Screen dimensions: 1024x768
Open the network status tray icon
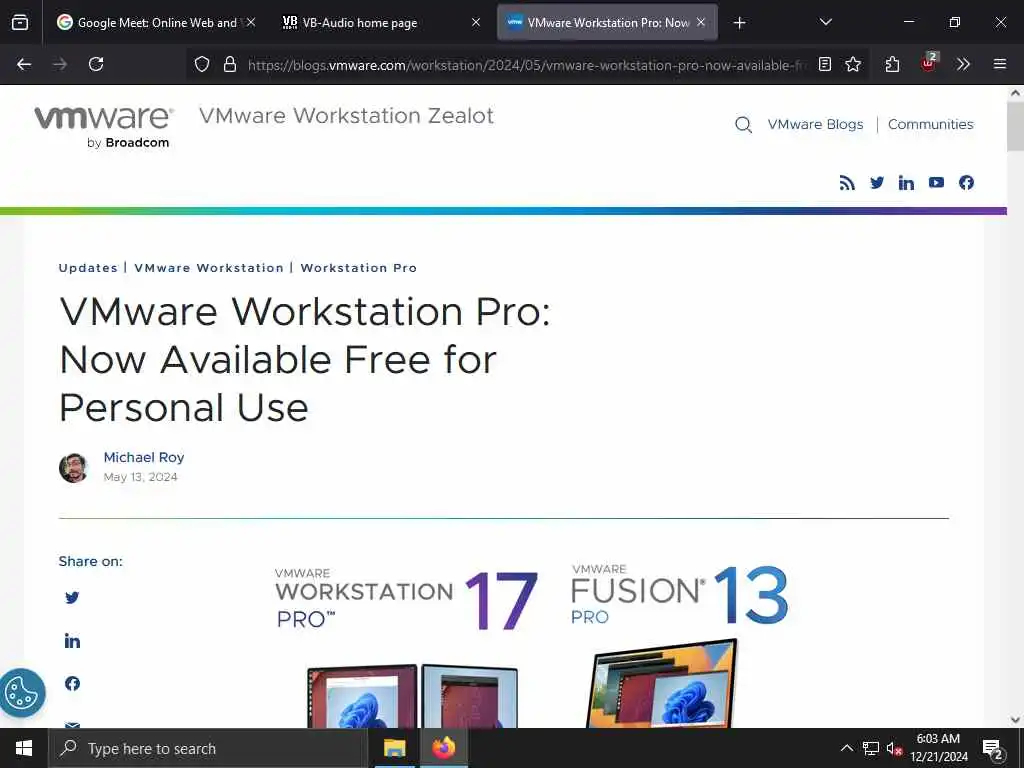[x=871, y=748]
